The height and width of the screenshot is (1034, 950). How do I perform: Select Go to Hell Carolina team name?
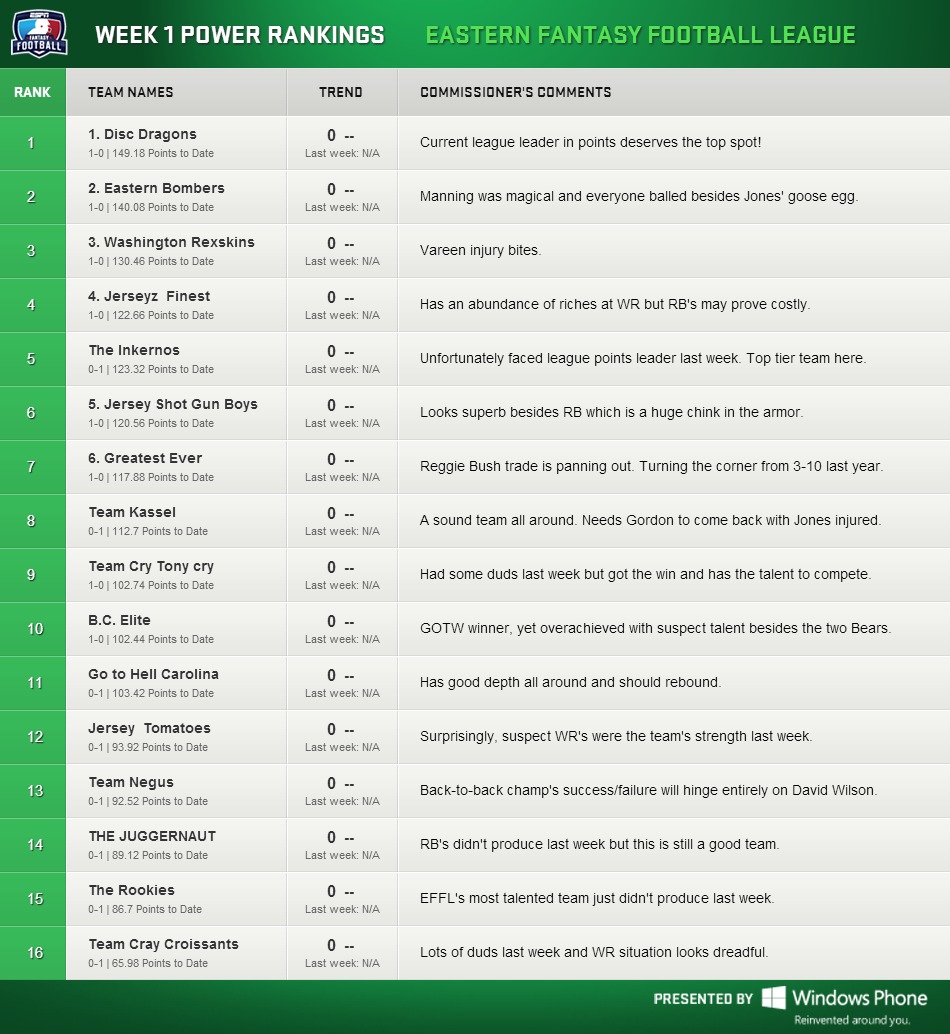click(x=154, y=675)
